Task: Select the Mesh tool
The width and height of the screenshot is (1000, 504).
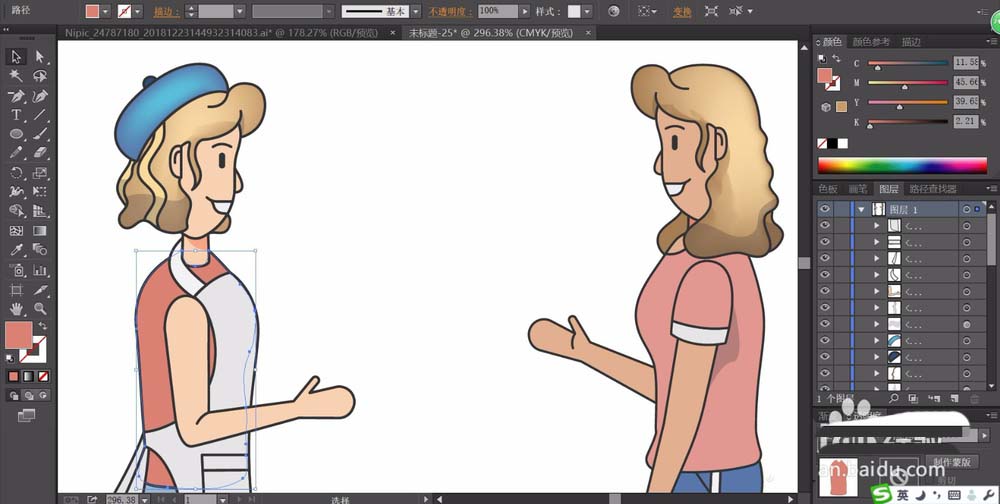Action: 16,230
